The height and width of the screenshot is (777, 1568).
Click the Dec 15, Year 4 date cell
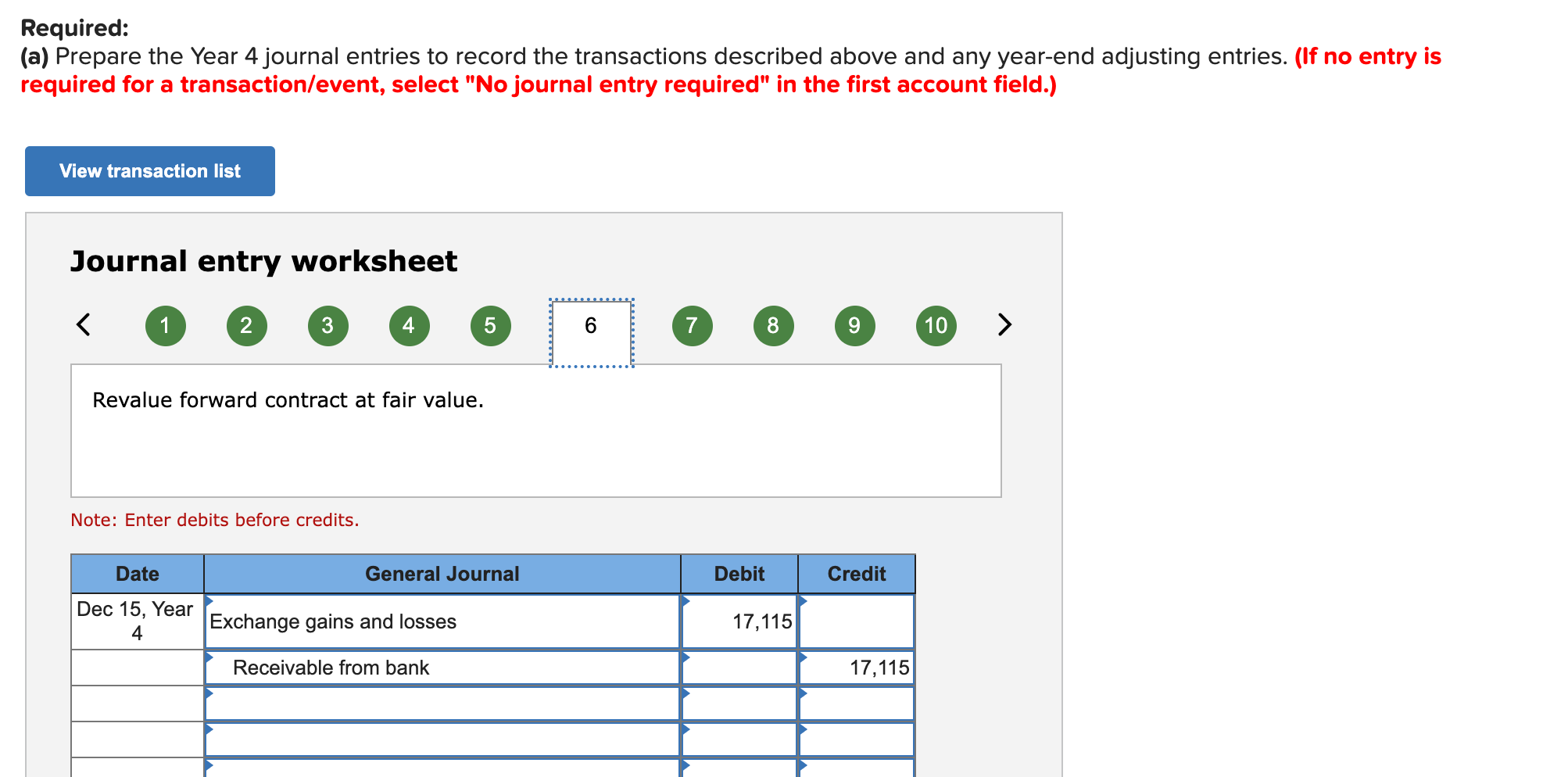click(138, 621)
